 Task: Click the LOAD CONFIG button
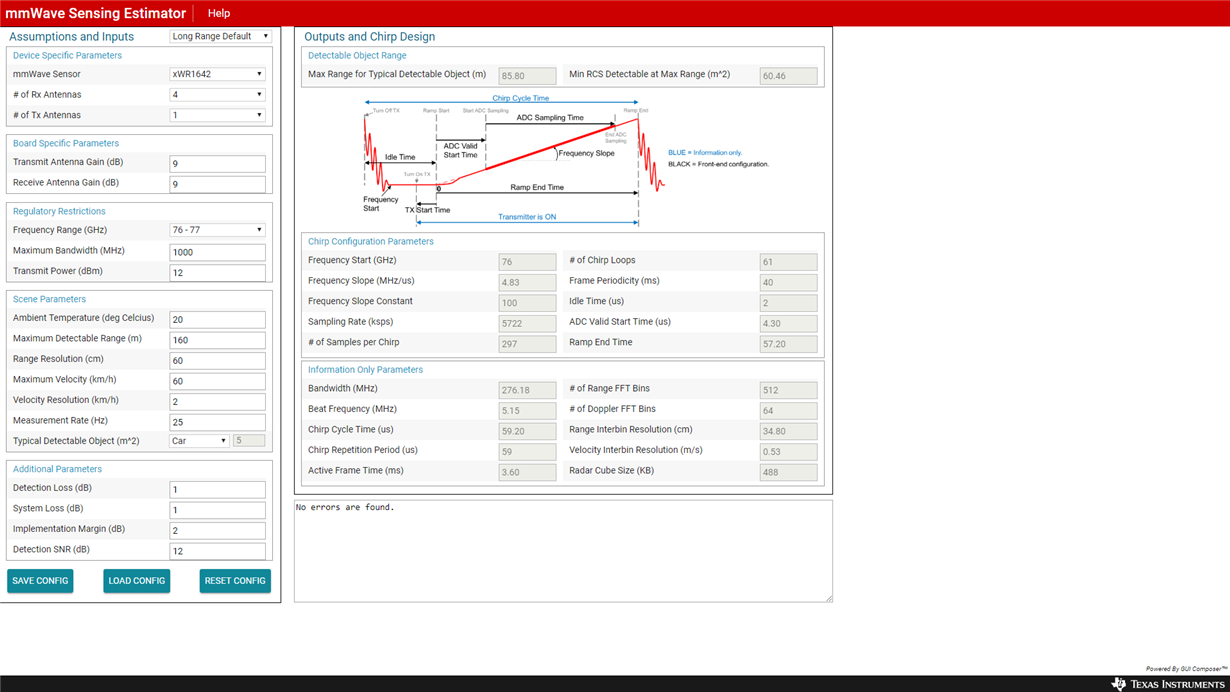[x=136, y=581]
